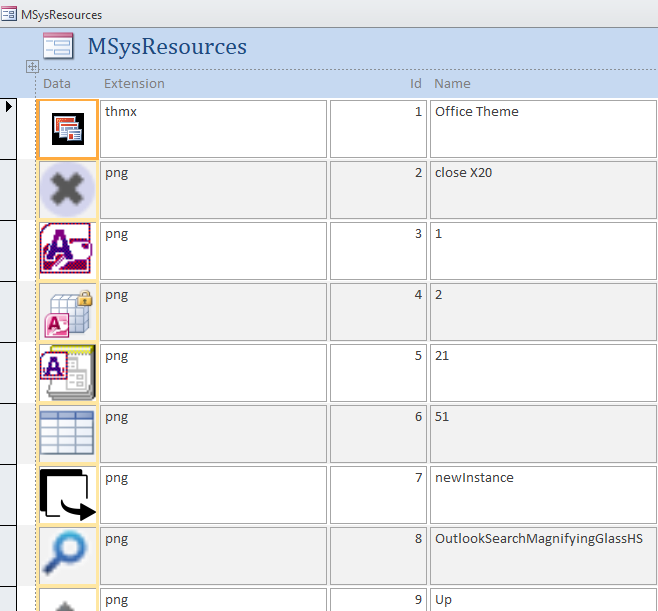Click the png extension field in row 8

tap(213, 556)
